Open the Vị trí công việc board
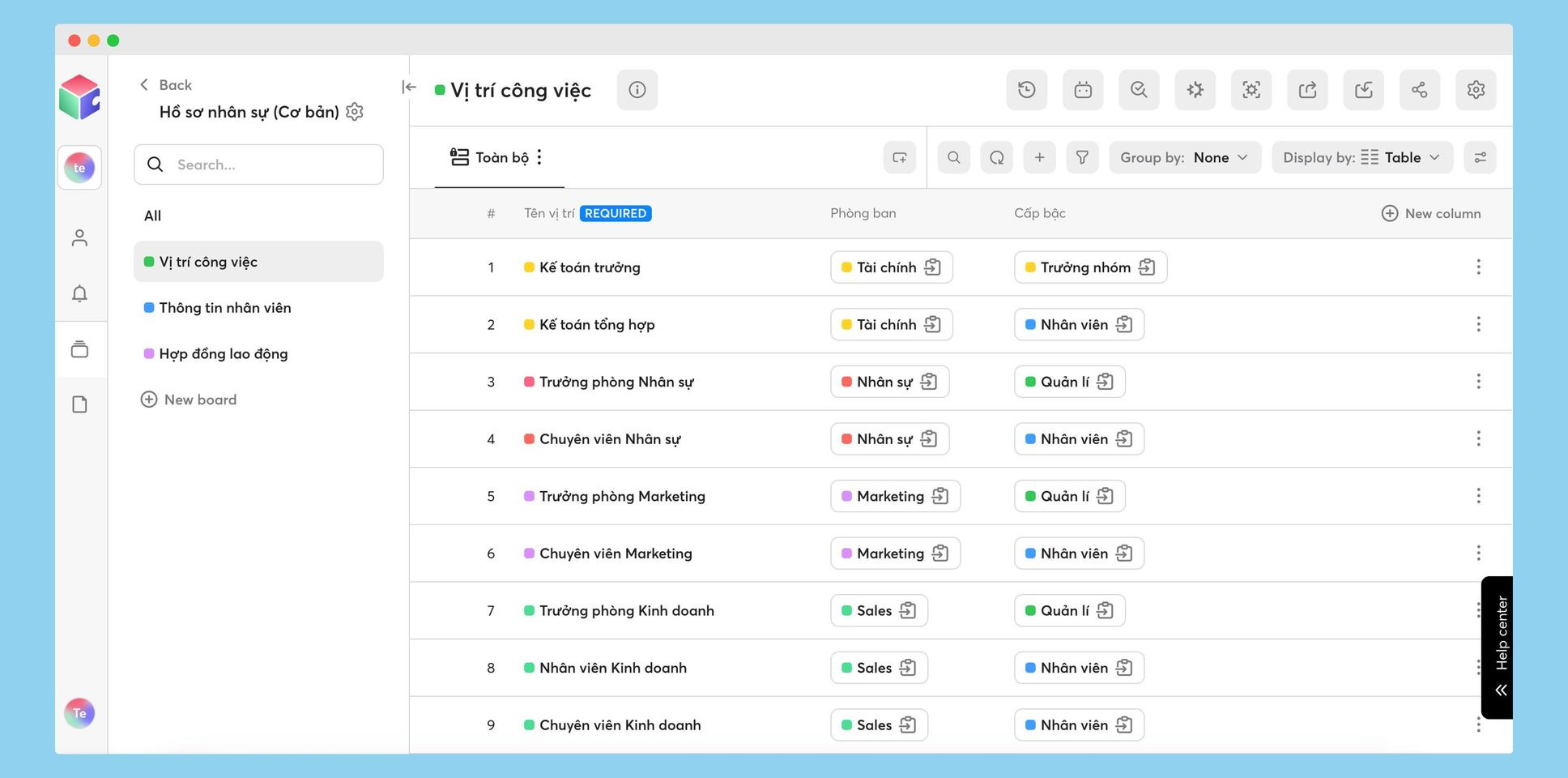This screenshot has height=778, width=1568. pos(258,262)
